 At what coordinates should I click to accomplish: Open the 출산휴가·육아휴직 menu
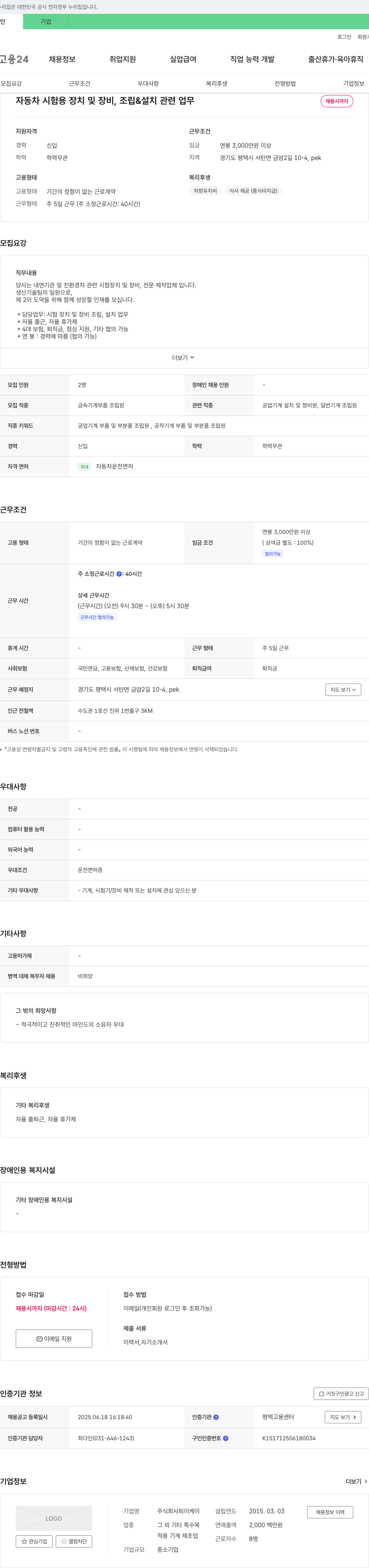[x=336, y=59]
